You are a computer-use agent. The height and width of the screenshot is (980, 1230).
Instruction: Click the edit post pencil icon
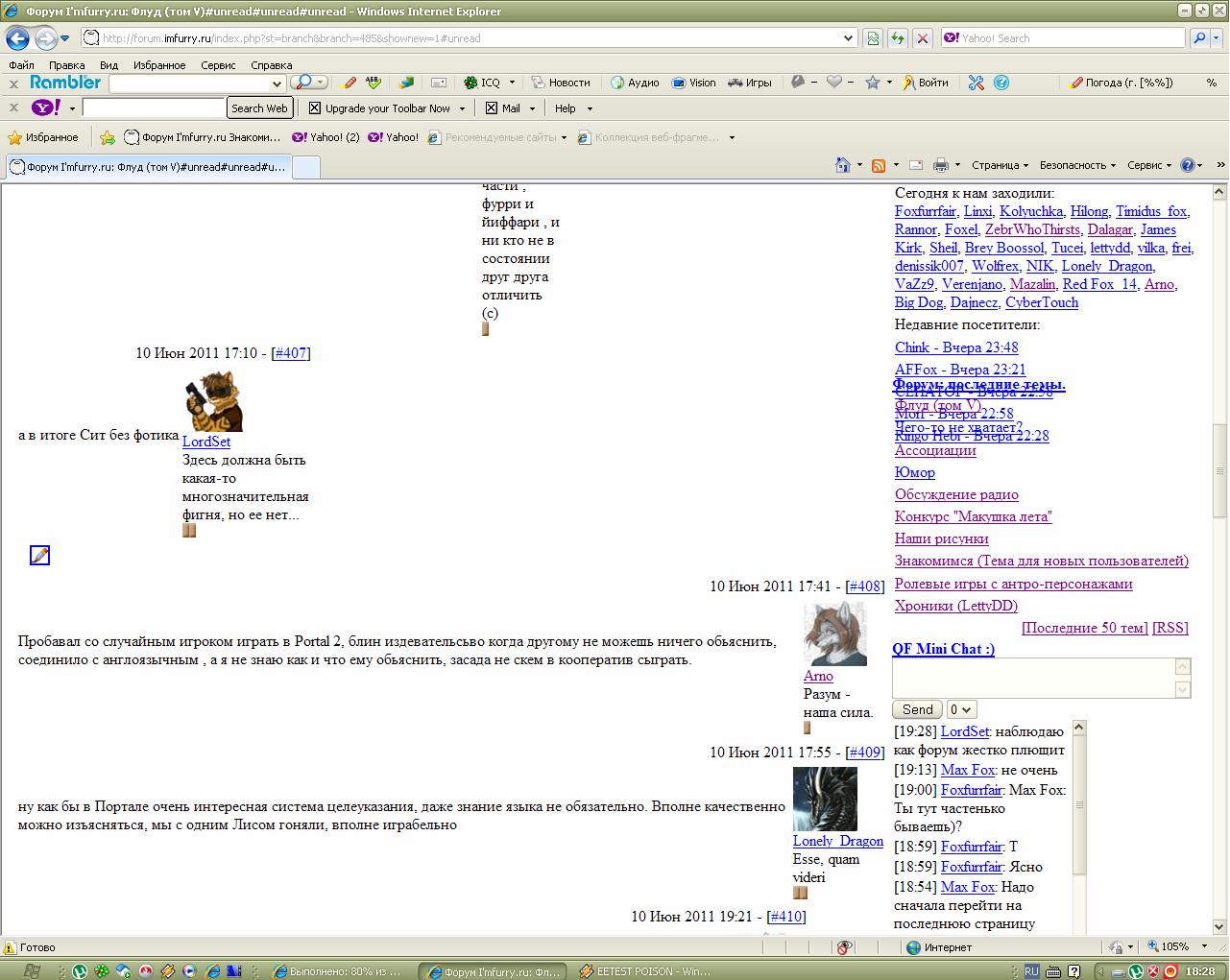39,555
